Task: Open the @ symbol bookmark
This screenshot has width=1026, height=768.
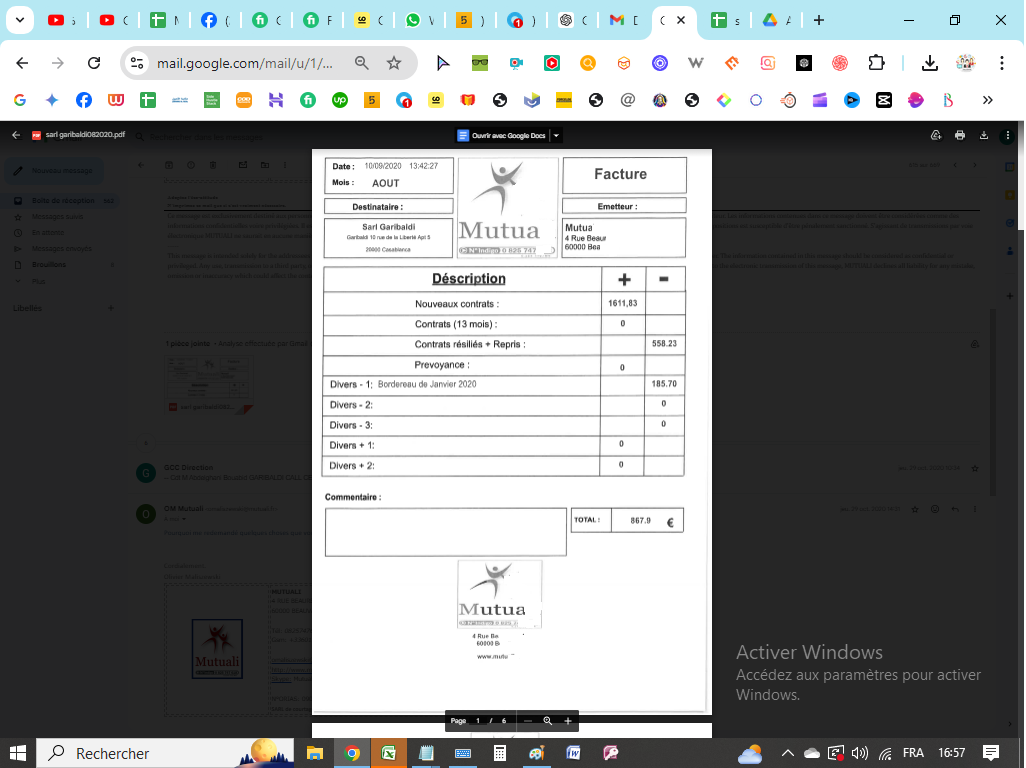Action: pyautogui.click(x=628, y=100)
